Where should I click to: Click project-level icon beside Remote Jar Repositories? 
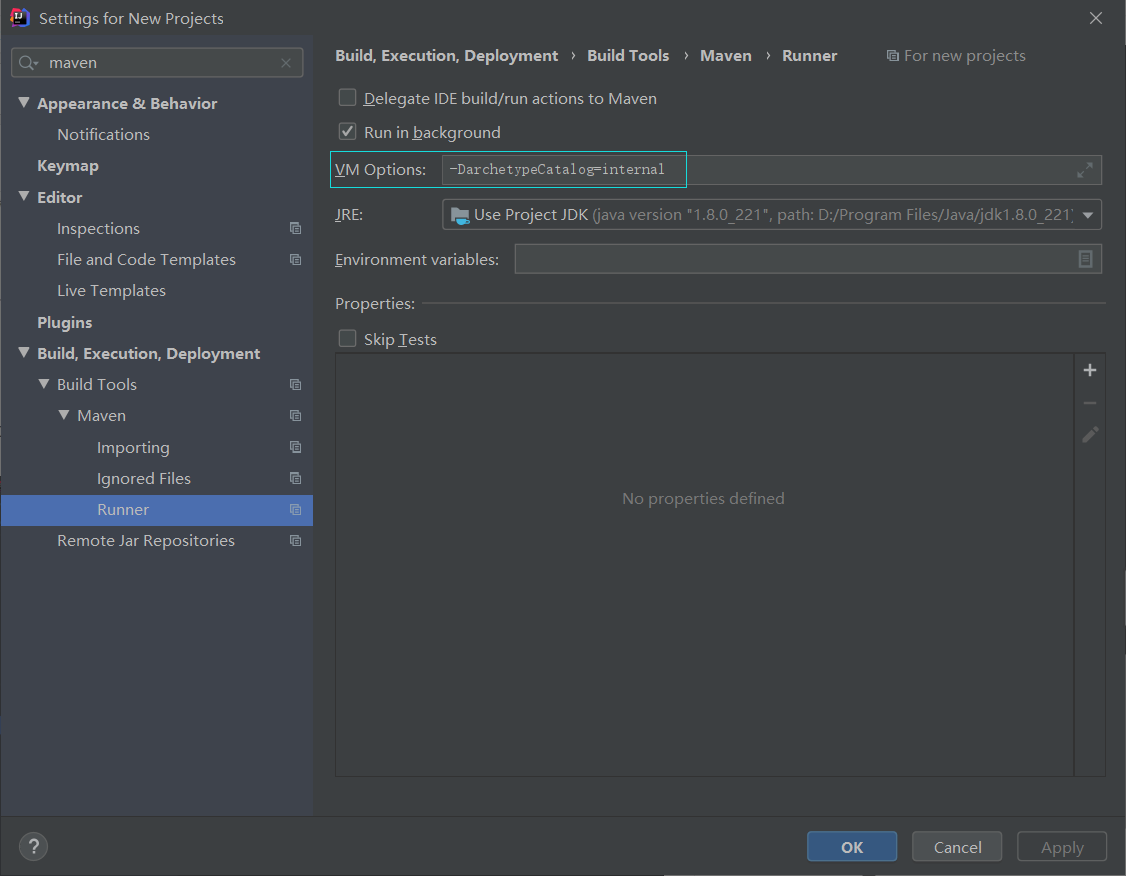(295, 541)
